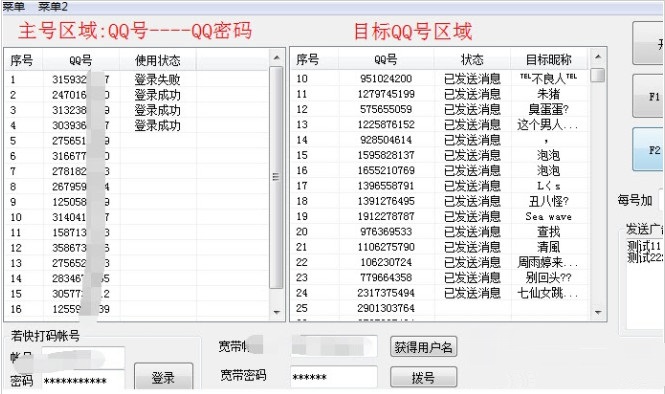Focus the 宽带密码 input field
665x394 pixels.
pyautogui.click(x=334, y=377)
